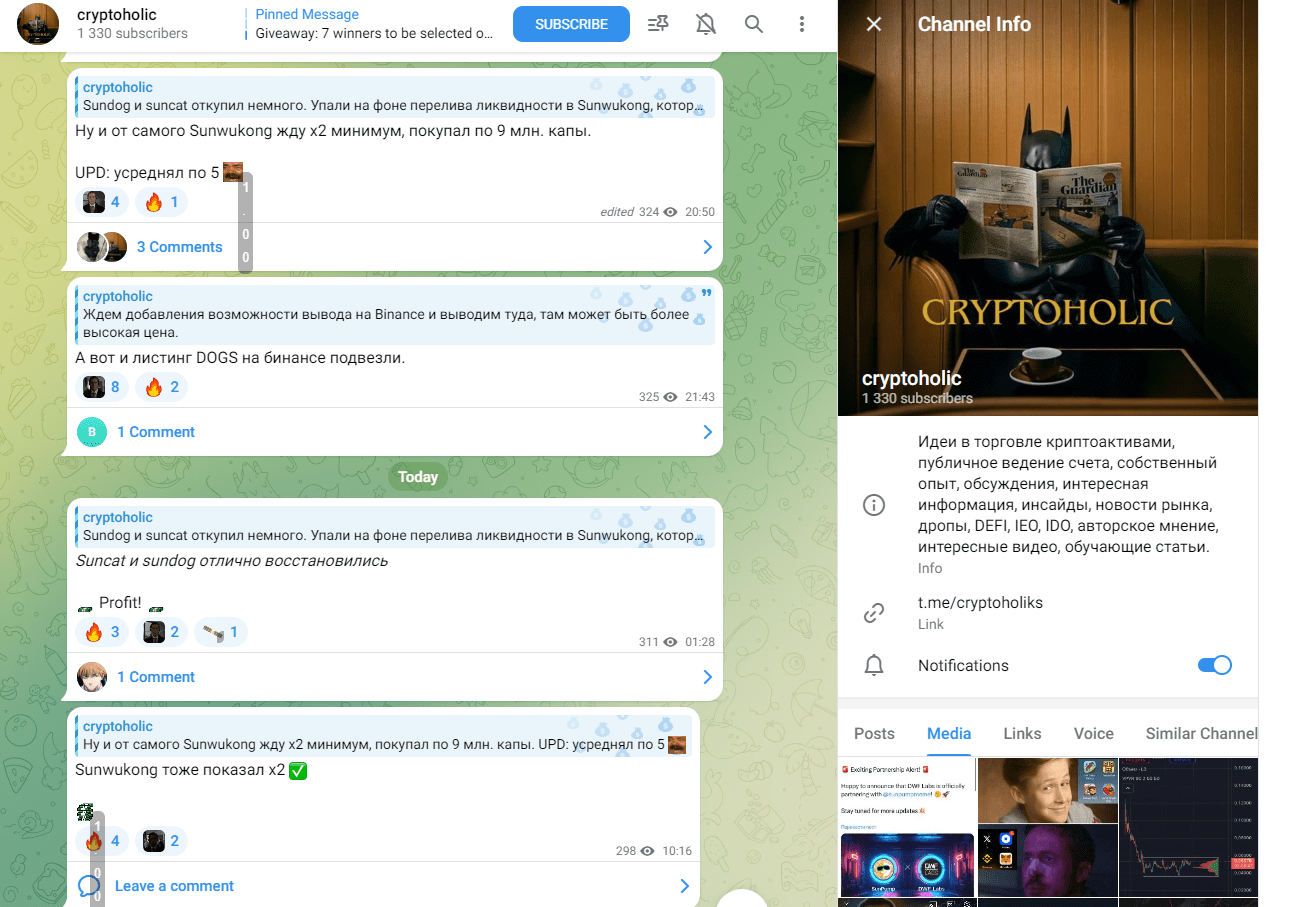Click the speech bubble icon beside Leave a comment
The image size is (1305, 907).
(89, 886)
